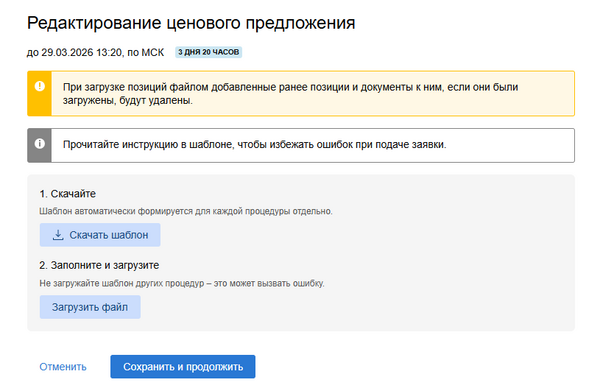Open the Загрузить файл upload button

pyautogui.click(x=90, y=307)
